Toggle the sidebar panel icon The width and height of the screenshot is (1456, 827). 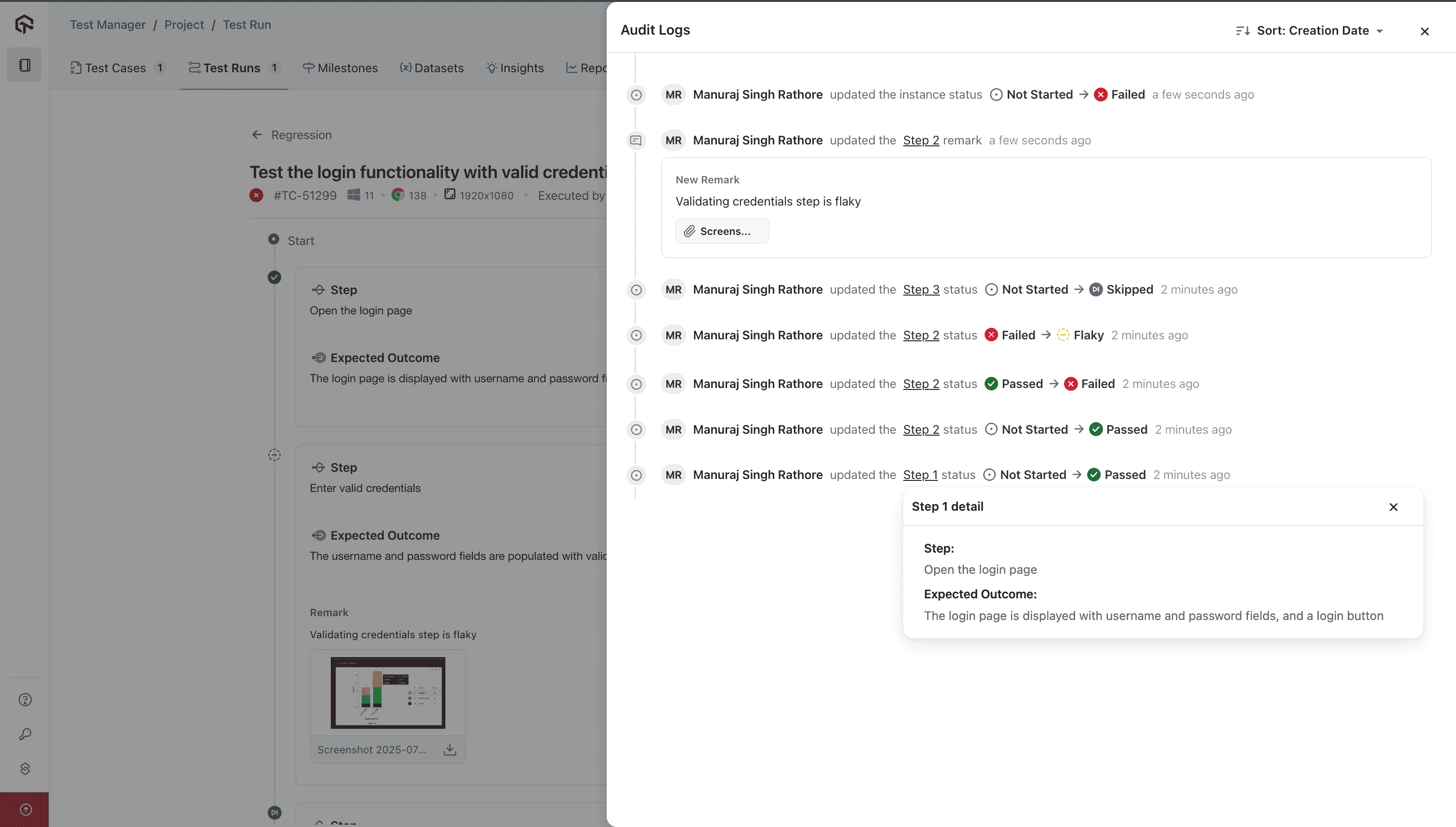[25, 65]
